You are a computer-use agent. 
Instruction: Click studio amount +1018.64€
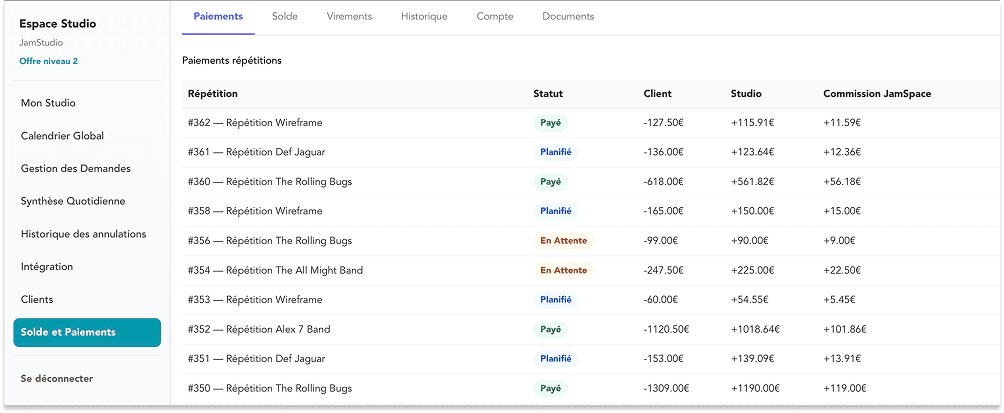(x=755, y=329)
